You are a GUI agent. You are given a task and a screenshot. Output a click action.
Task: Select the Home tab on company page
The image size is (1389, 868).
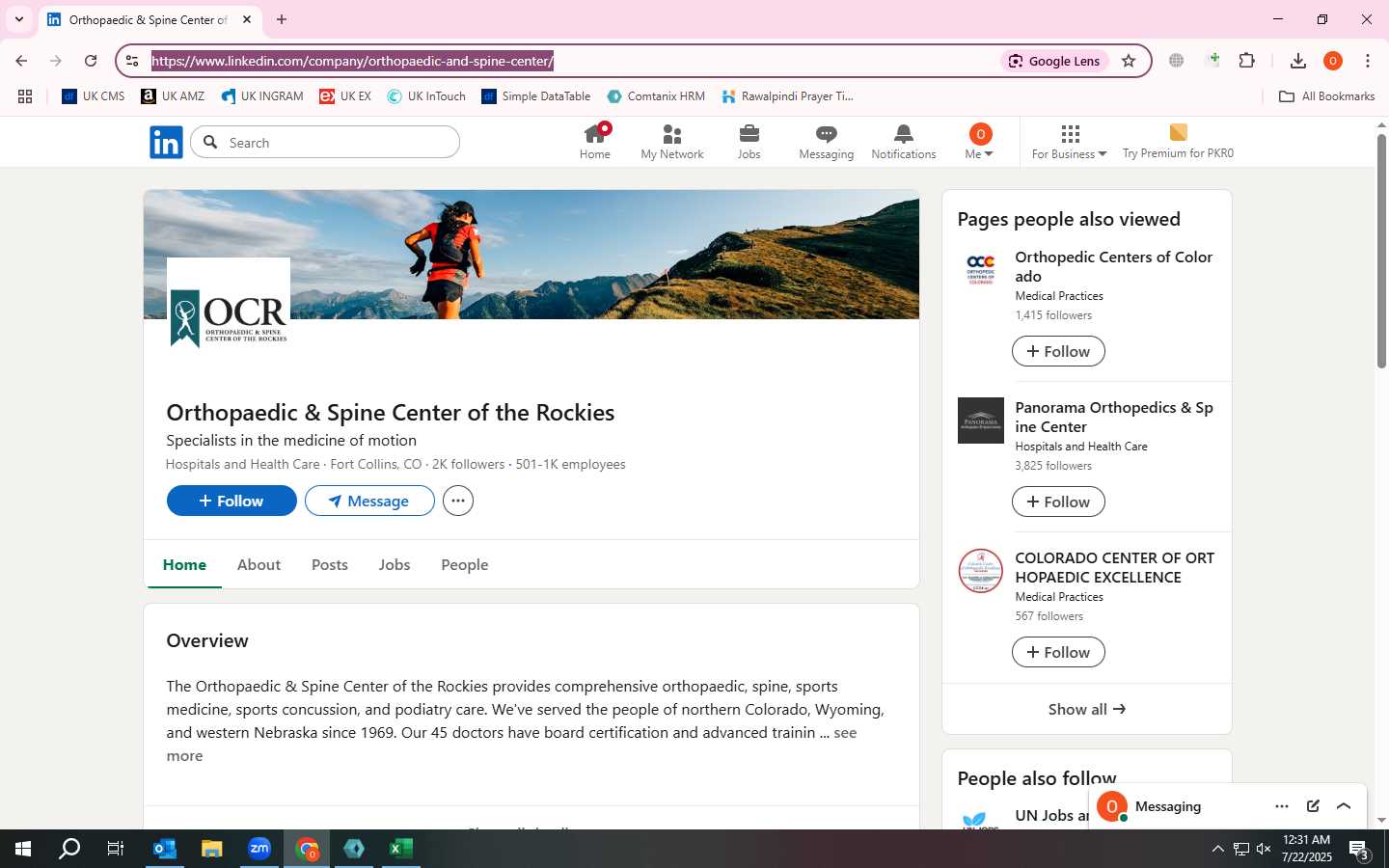point(184,565)
